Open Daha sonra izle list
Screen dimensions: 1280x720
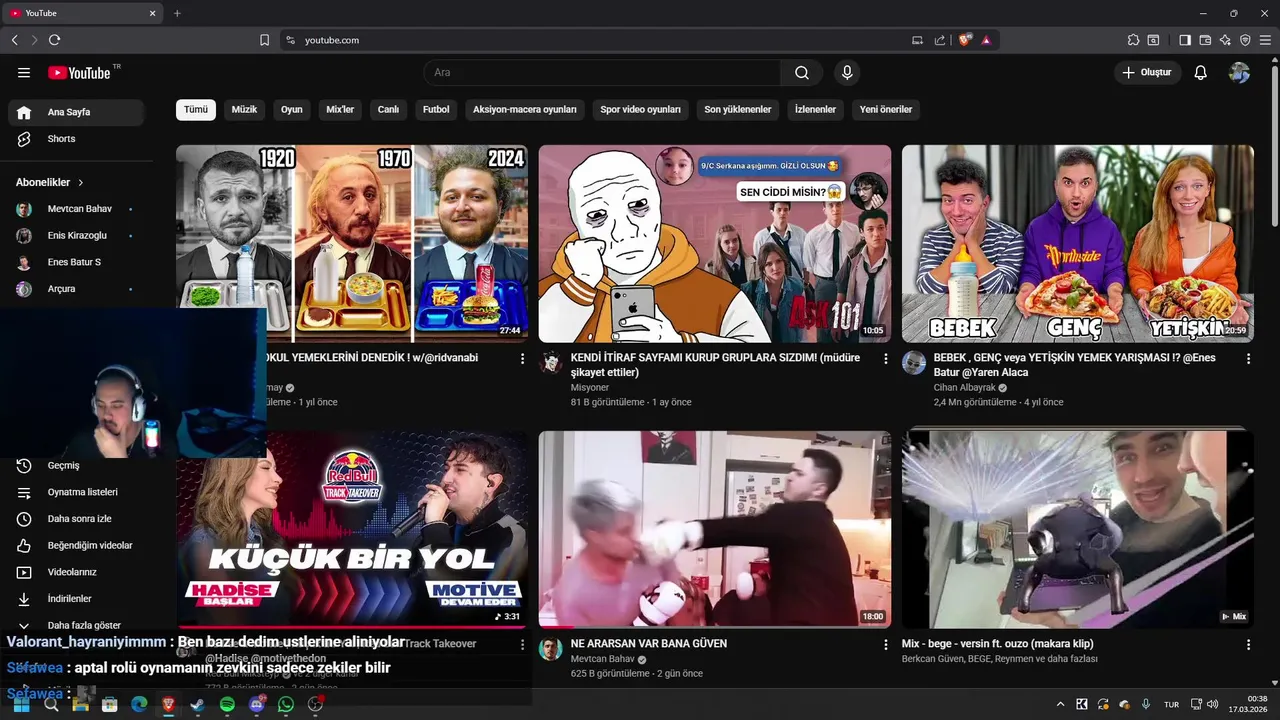click(x=76, y=519)
